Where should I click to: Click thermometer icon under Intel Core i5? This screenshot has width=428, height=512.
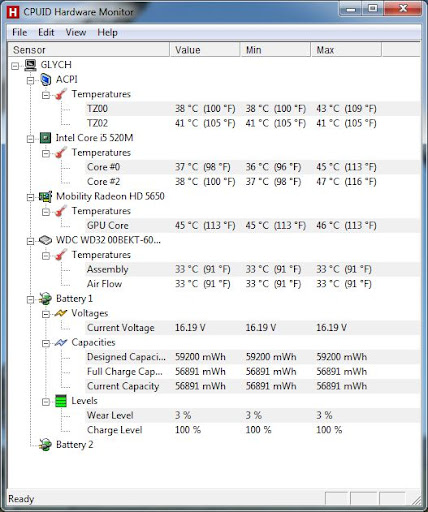[x=61, y=153]
